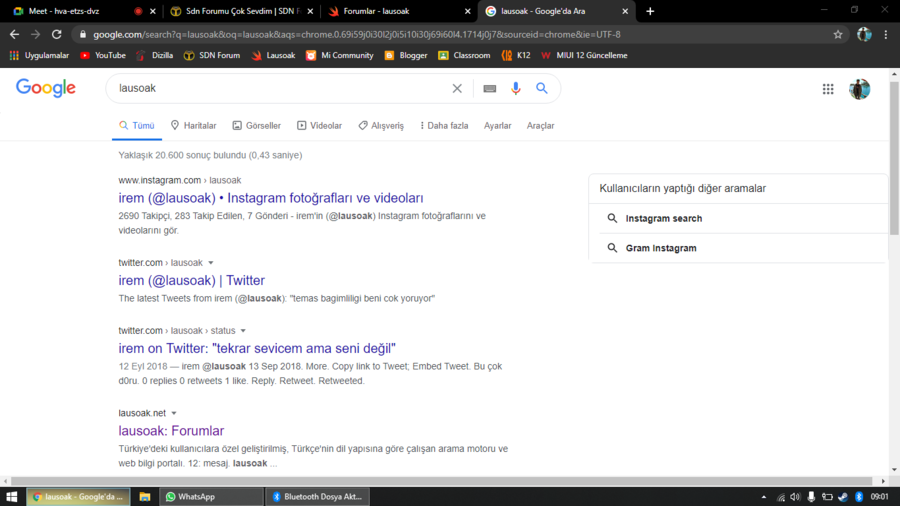Expand lausoak.net result options arrow

(x=174, y=413)
